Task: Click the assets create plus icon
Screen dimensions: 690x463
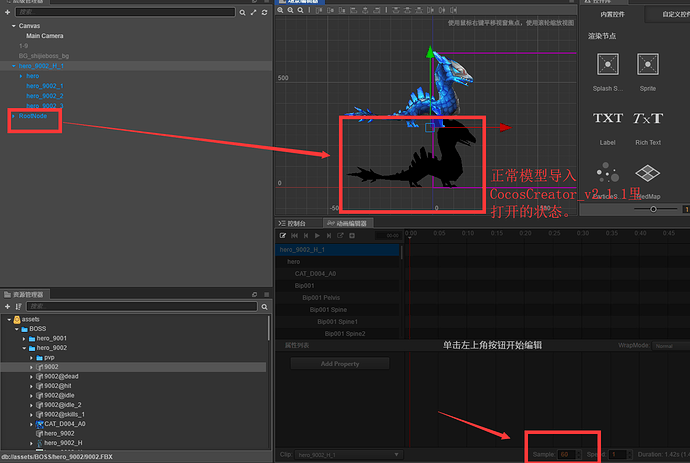Action: coord(7,306)
